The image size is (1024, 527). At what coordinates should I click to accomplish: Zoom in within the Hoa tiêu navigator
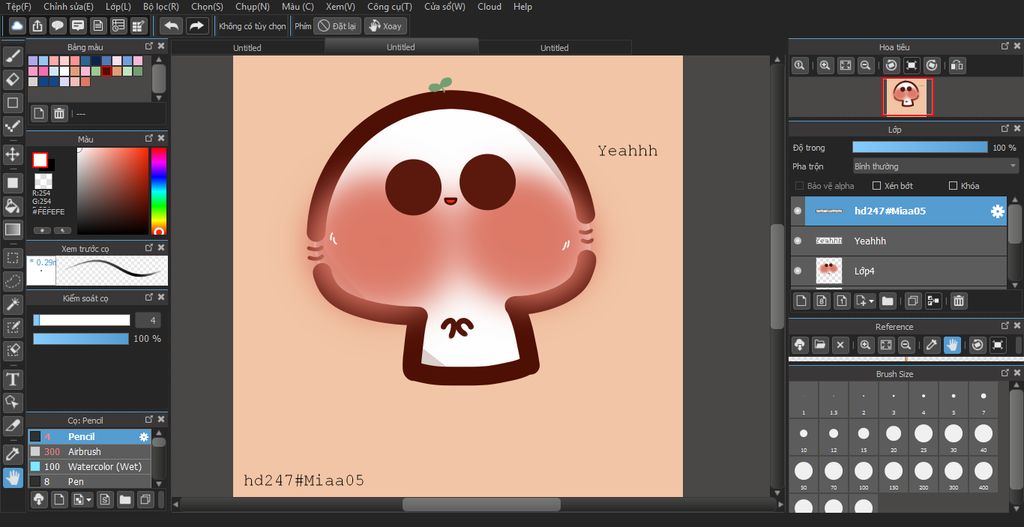point(825,65)
